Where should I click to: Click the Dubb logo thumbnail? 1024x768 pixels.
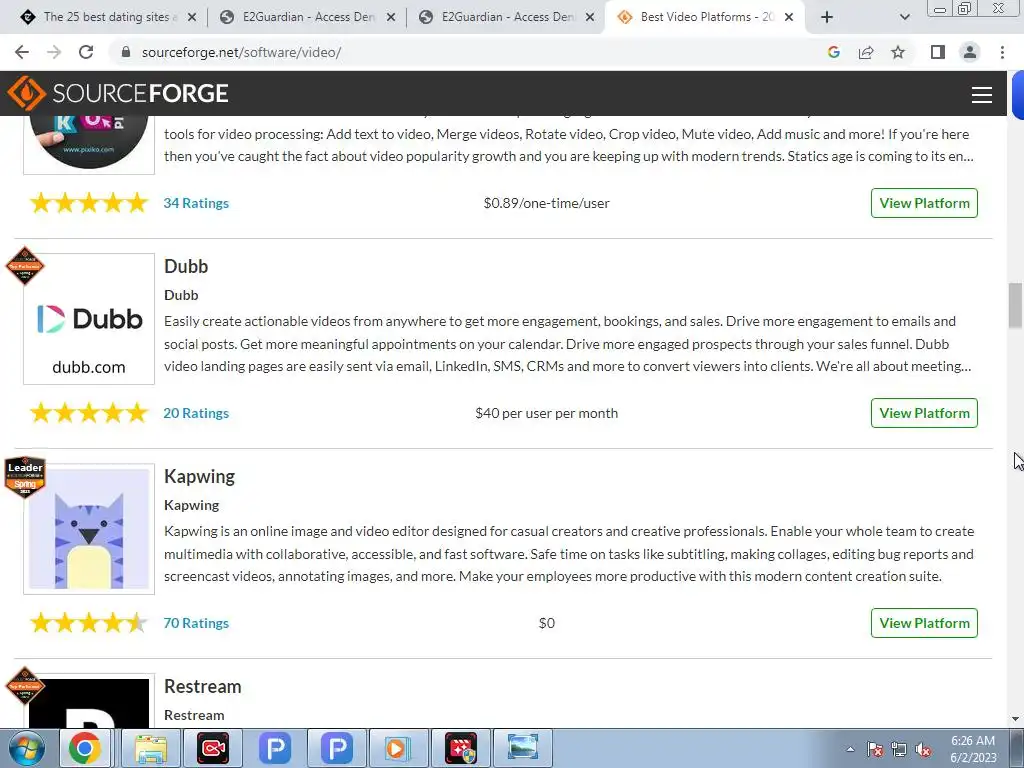coord(89,319)
